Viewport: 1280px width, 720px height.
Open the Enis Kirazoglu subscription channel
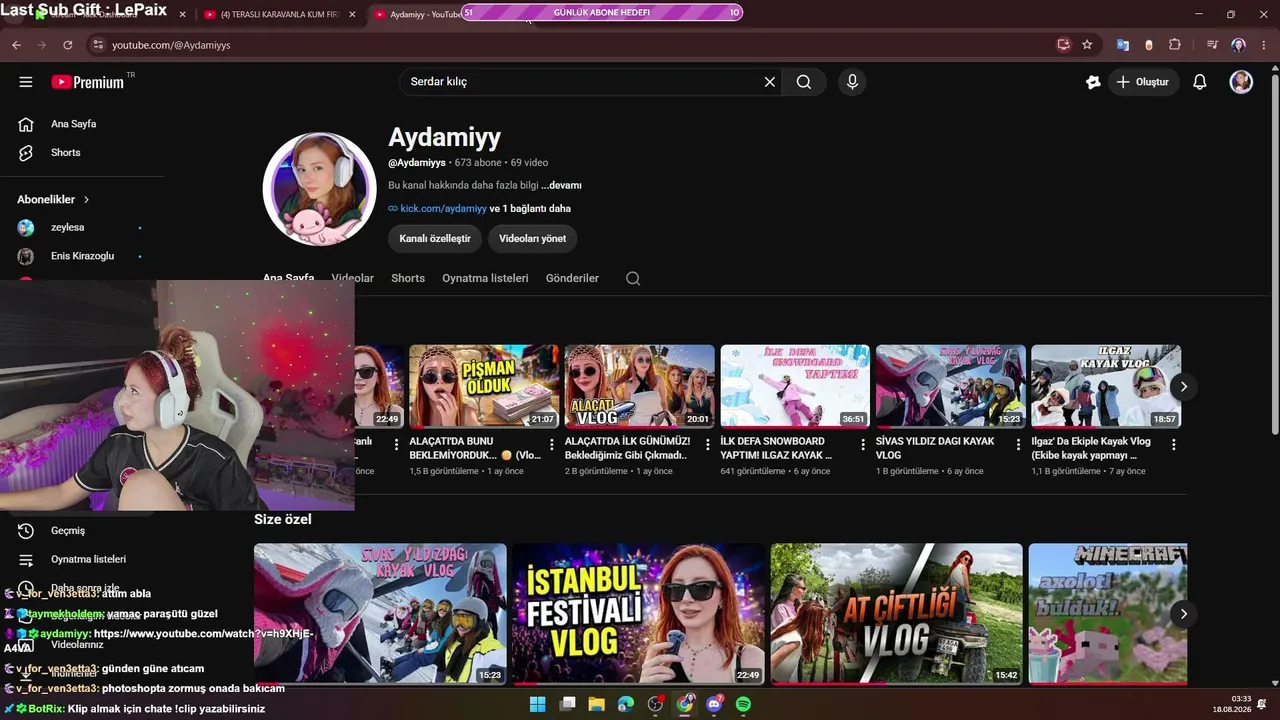(82, 256)
